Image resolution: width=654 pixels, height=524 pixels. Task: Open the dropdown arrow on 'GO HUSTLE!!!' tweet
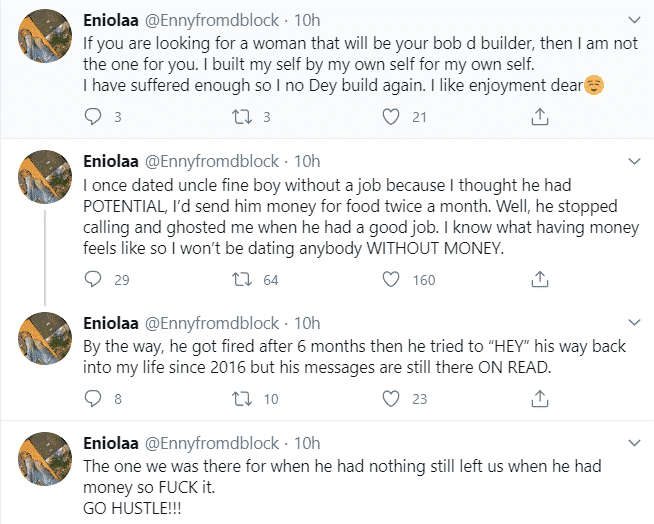[x=633, y=442]
